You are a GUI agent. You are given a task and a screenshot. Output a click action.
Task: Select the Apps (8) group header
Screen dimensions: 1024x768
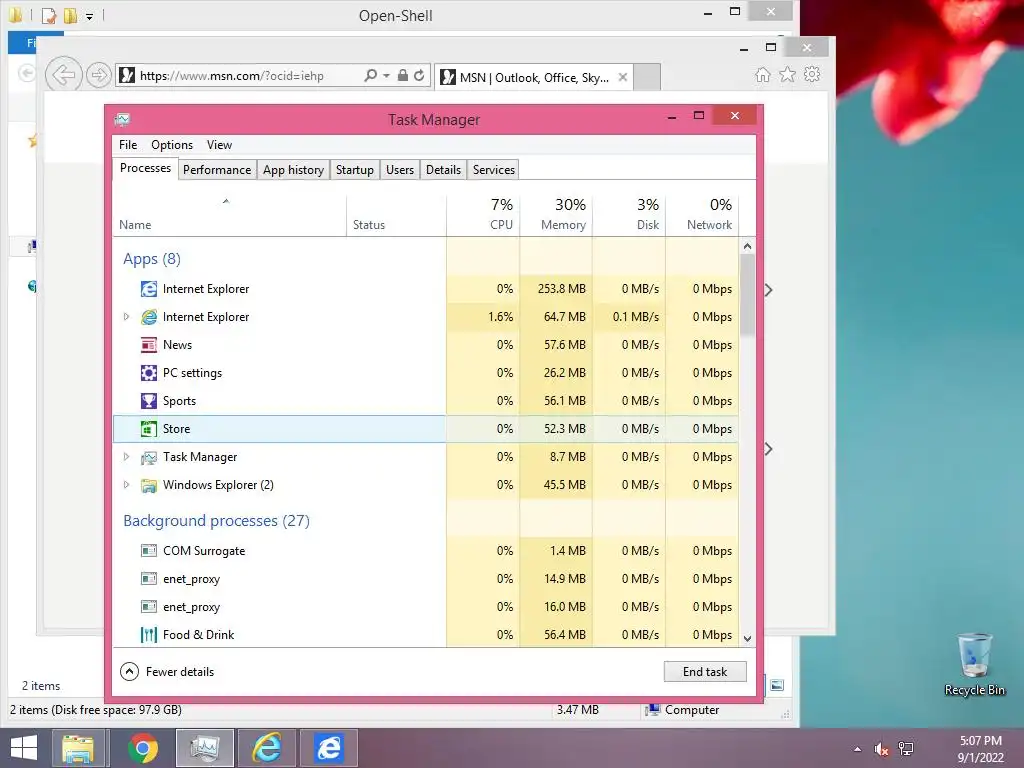152,259
